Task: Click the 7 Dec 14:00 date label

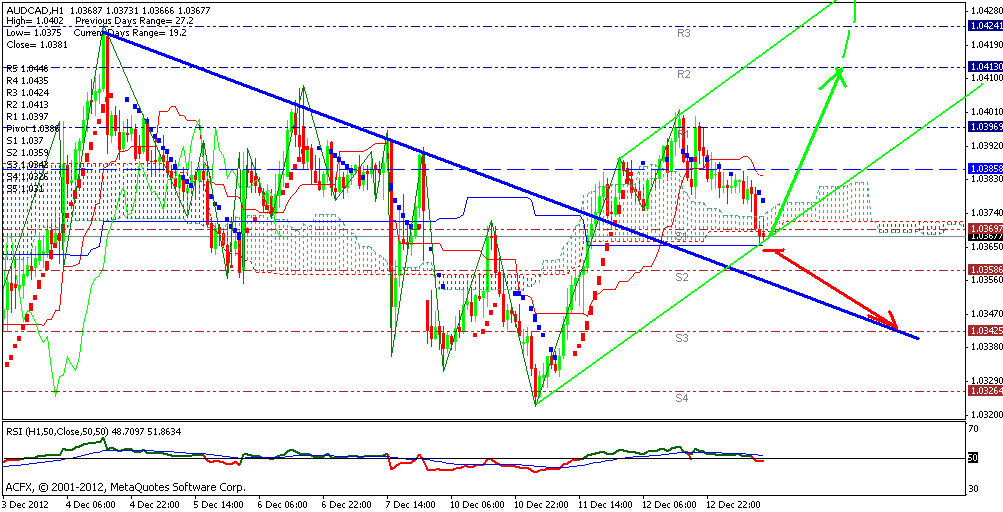Action: point(408,505)
